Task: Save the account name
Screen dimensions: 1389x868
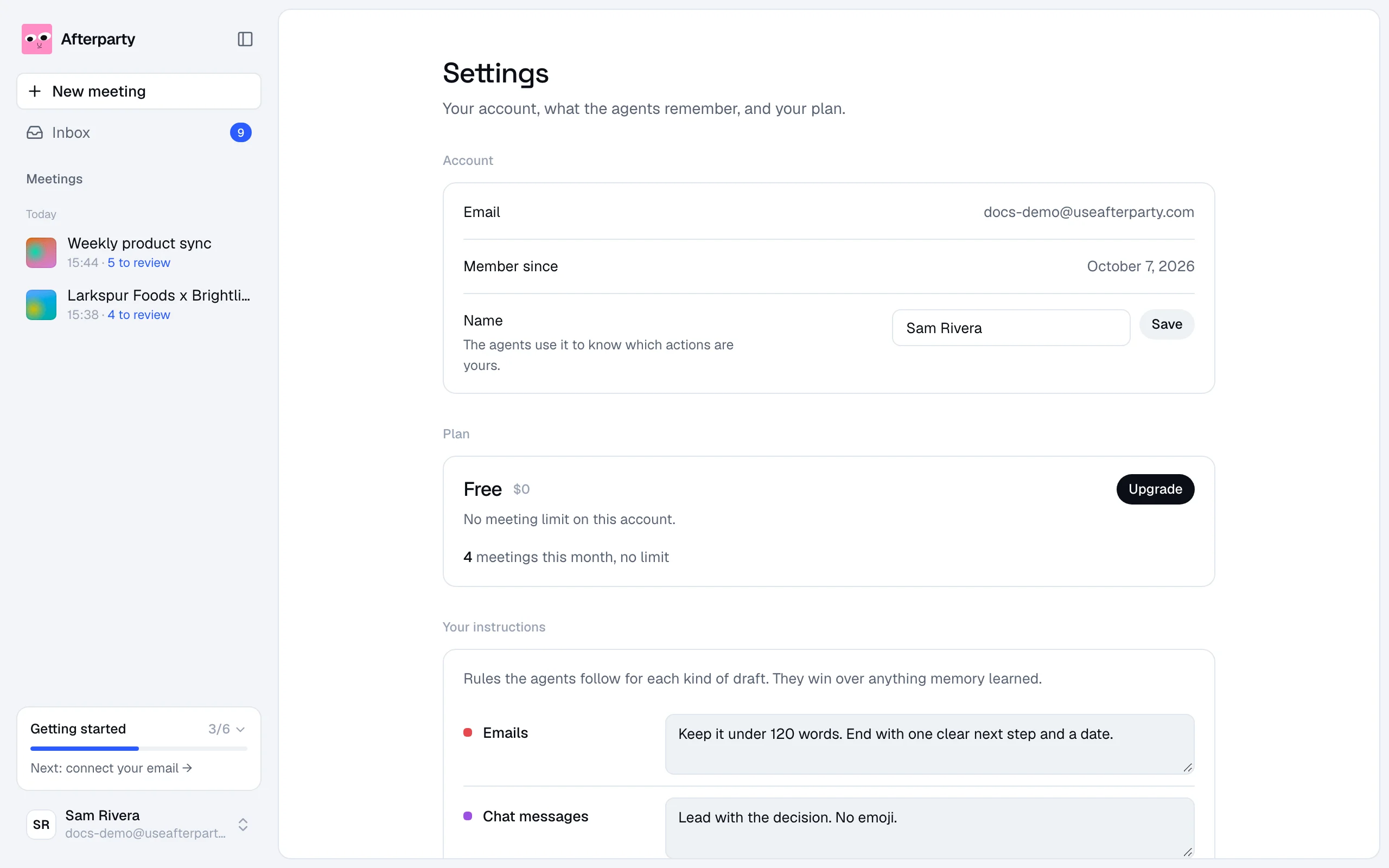Action: click(1167, 324)
